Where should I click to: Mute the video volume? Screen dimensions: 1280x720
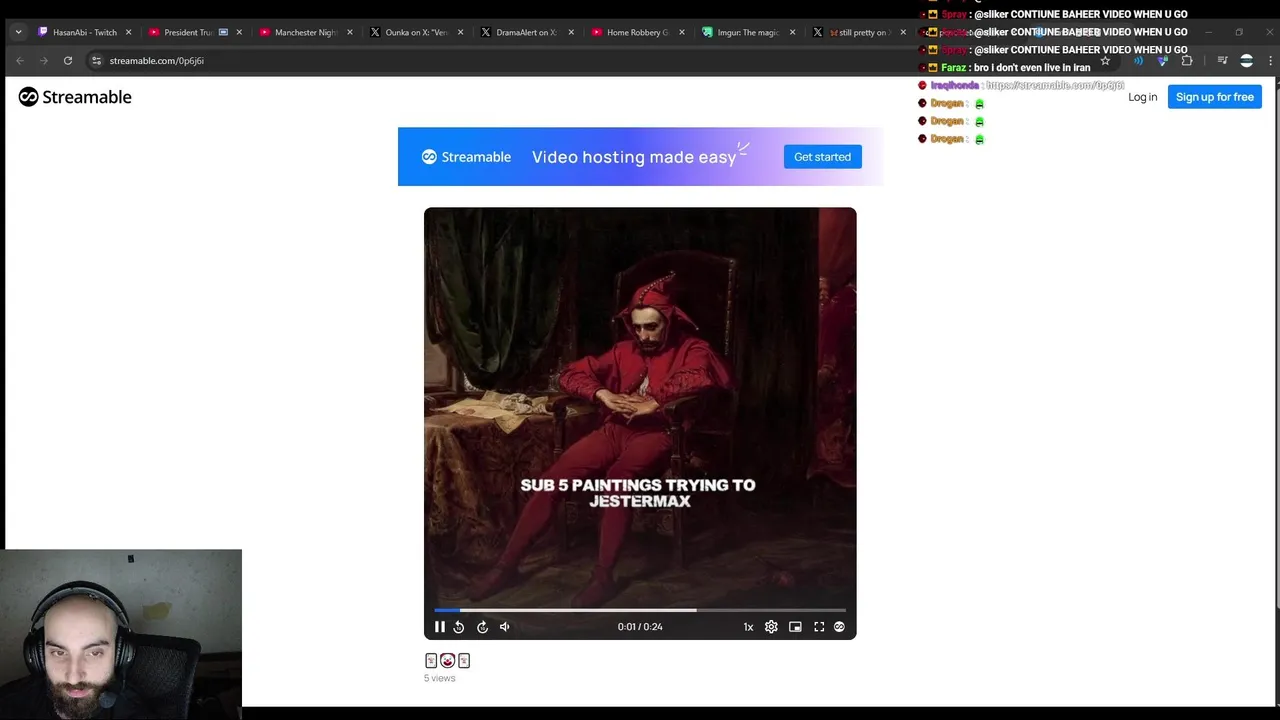pos(505,627)
